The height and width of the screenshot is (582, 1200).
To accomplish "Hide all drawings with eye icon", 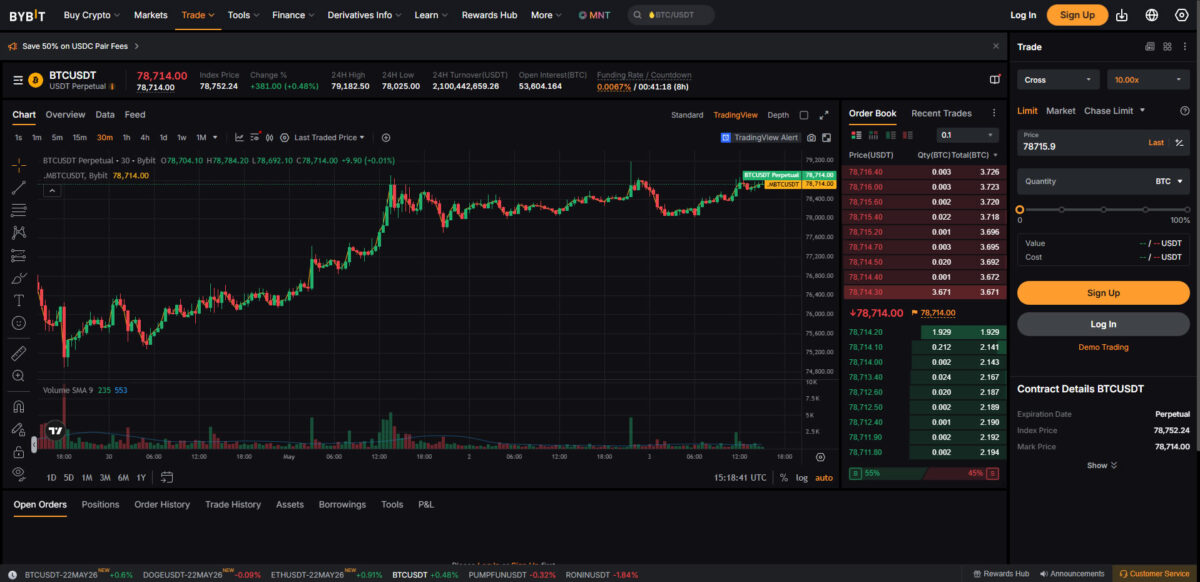I will click(x=18, y=473).
